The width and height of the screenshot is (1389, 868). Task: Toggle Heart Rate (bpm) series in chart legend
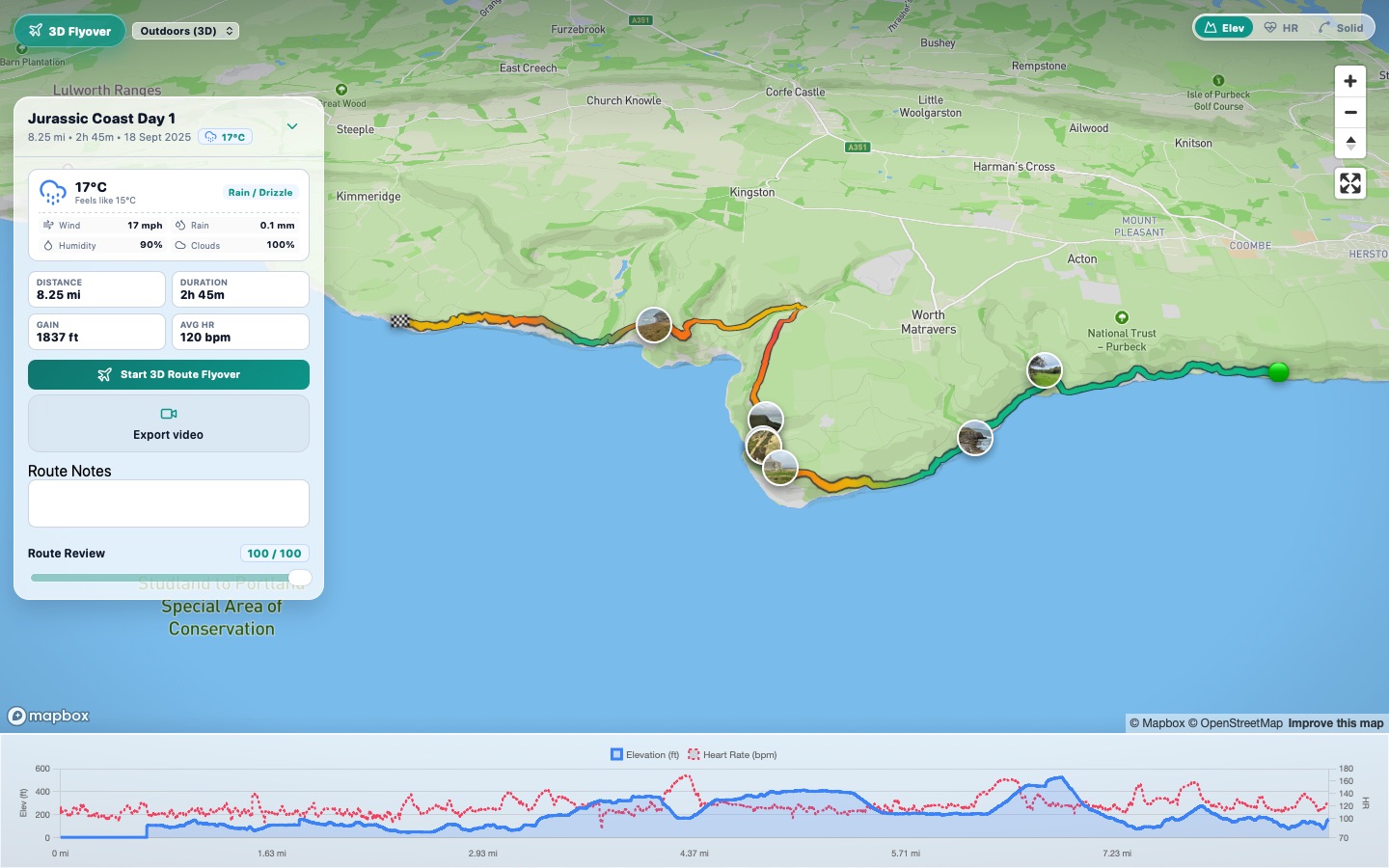pyautogui.click(x=732, y=754)
